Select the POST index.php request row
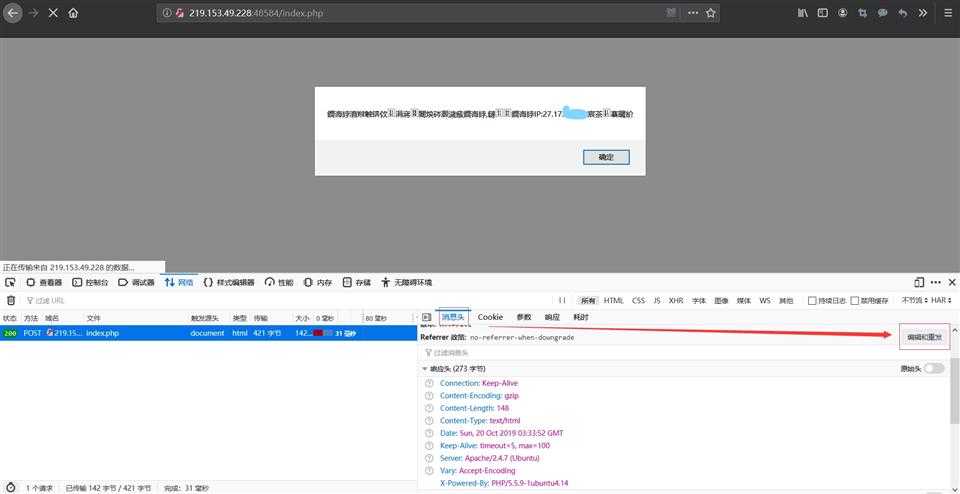The image size is (960, 494). click(208, 334)
